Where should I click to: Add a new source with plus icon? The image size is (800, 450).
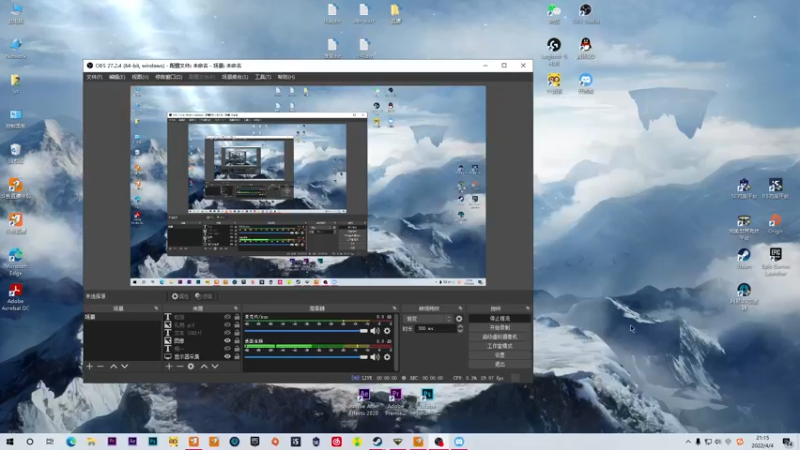point(169,366)
